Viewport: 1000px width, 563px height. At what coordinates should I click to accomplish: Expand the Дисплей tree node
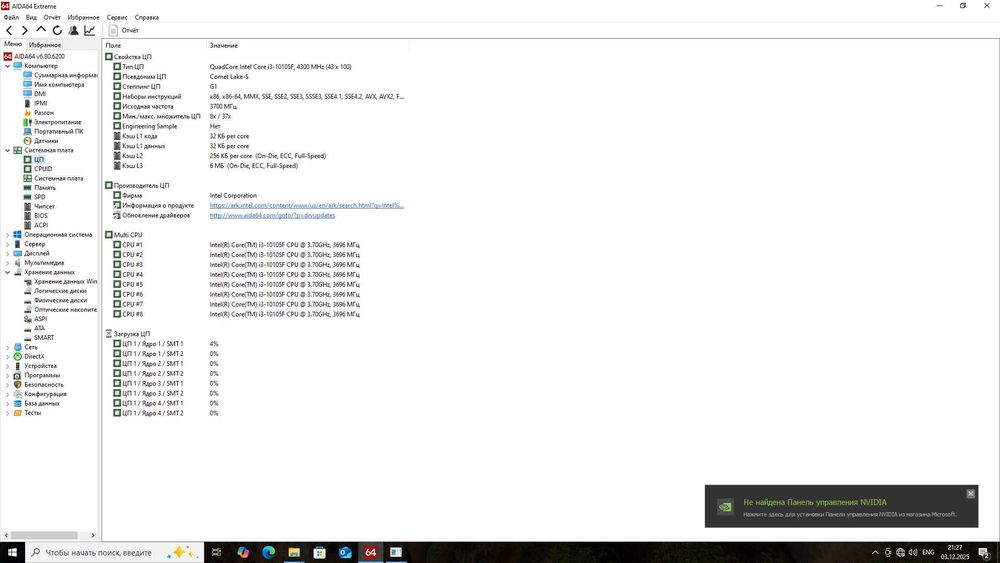pos(8,253)
